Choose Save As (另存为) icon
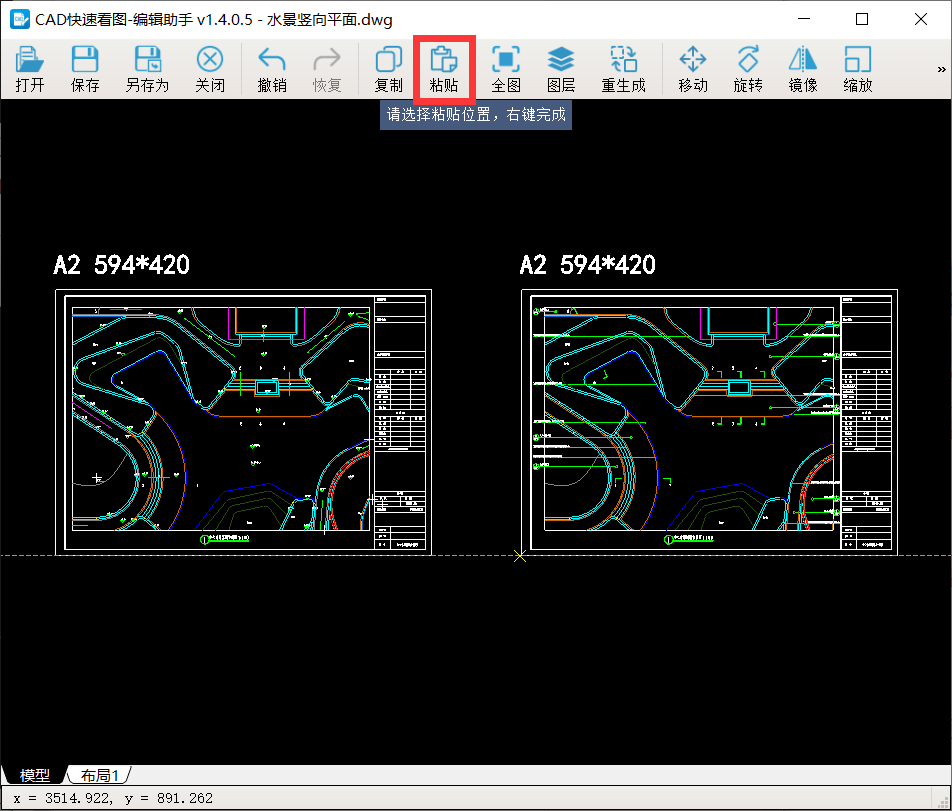Screen dimensions: 952x811 tap(147, 68)
